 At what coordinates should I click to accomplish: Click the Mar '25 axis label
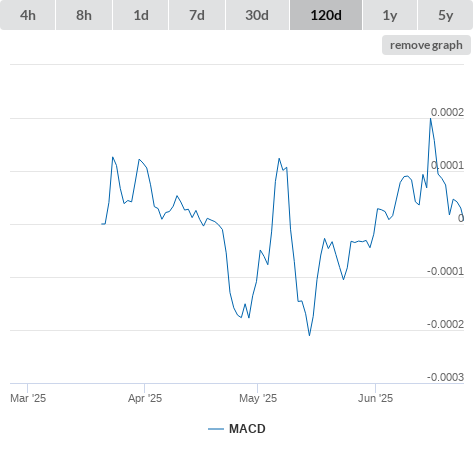click(x=28, y=398)
